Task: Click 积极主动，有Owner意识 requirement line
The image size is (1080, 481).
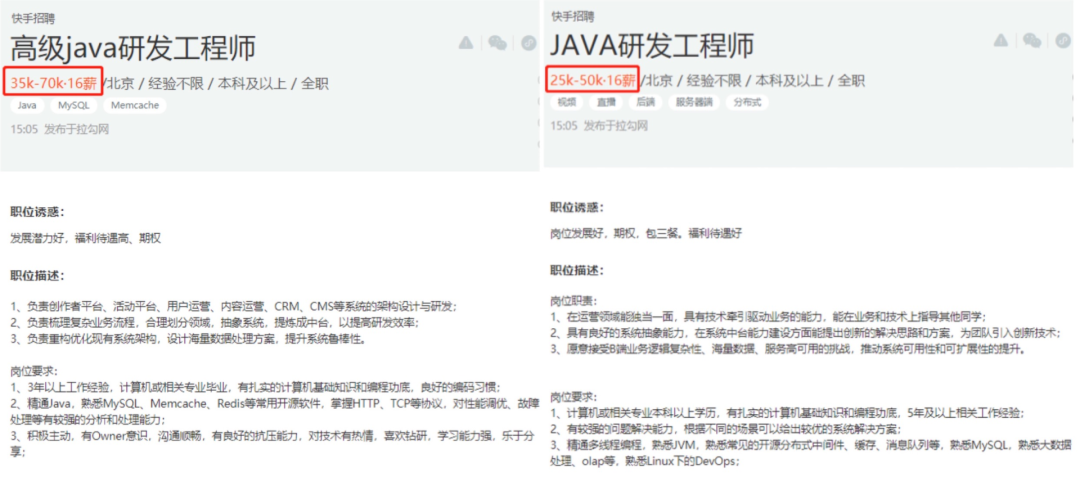Action: pyautogui.click(x=272, y=444)
